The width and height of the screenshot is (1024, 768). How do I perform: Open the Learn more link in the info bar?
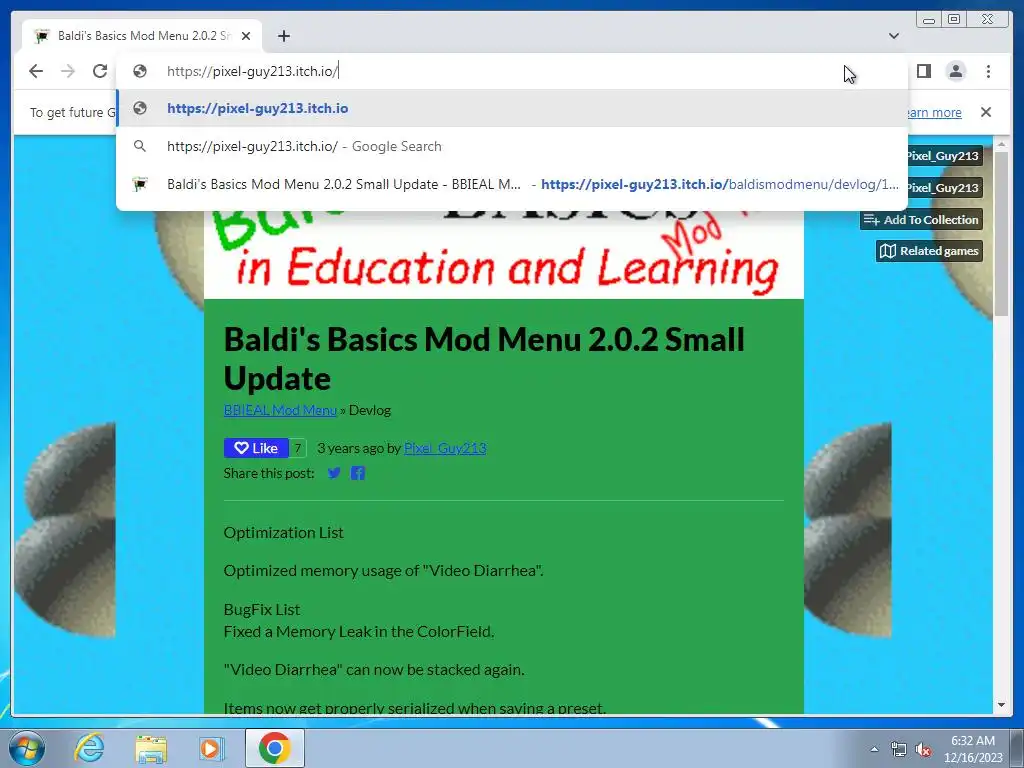tap(933, 112)
